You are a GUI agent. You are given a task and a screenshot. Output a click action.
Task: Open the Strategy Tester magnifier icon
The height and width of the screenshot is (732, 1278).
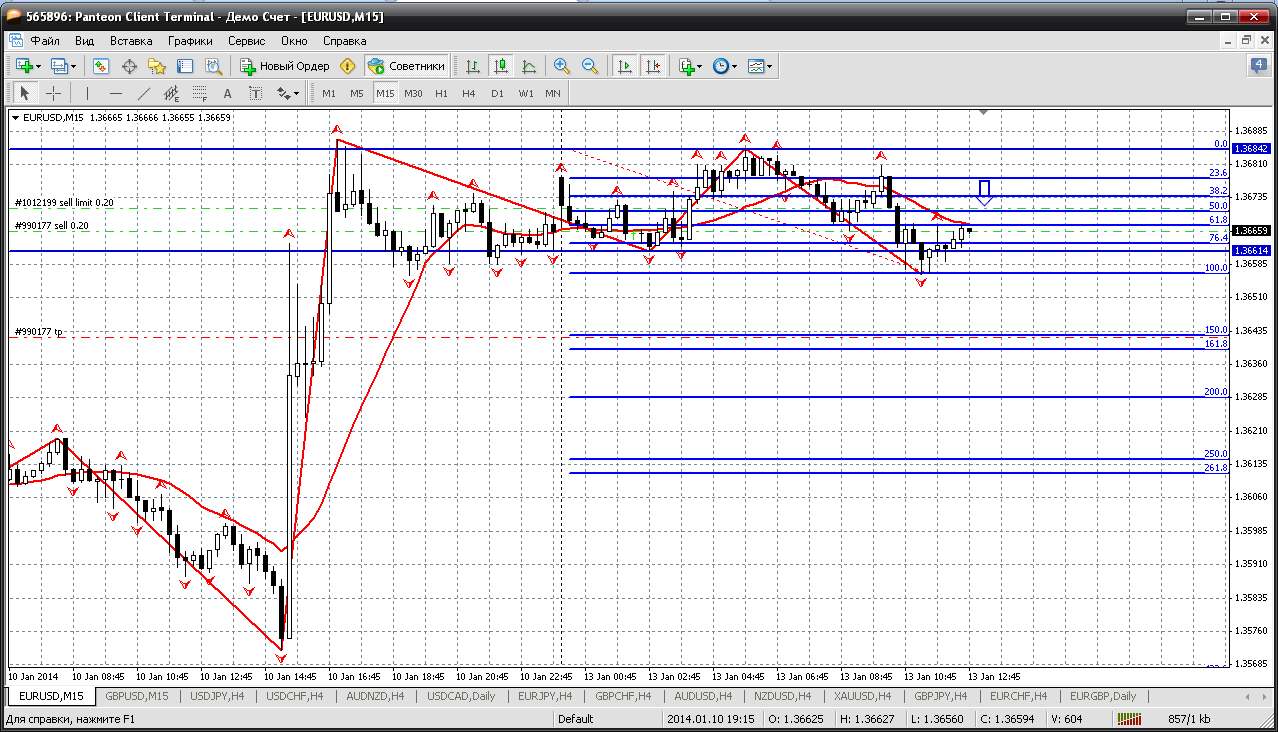[x=213, y=66]
